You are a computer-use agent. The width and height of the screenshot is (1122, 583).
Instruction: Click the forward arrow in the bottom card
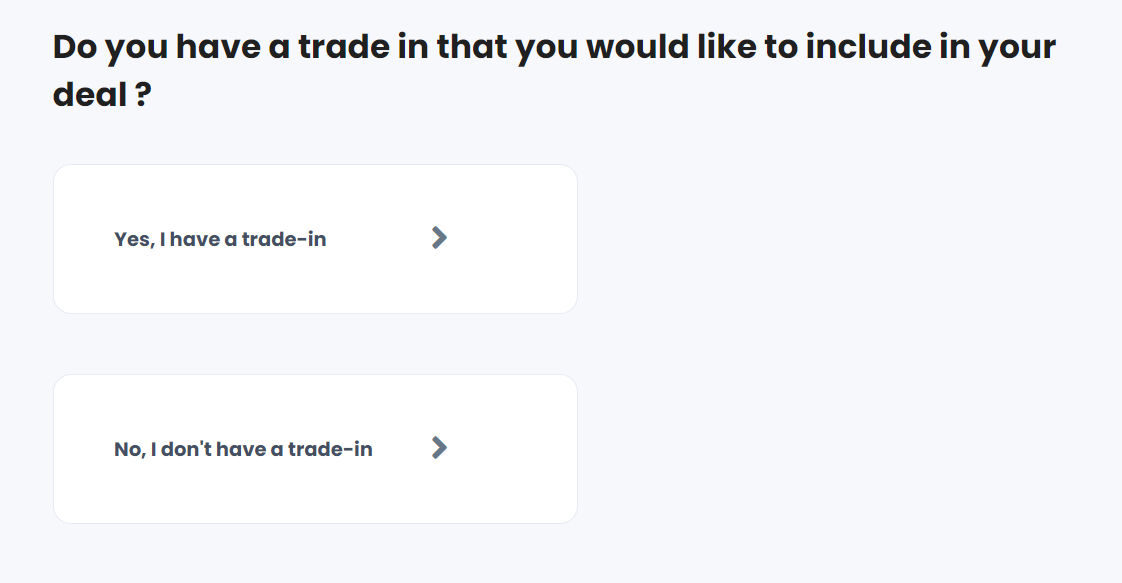click(438, 448)
